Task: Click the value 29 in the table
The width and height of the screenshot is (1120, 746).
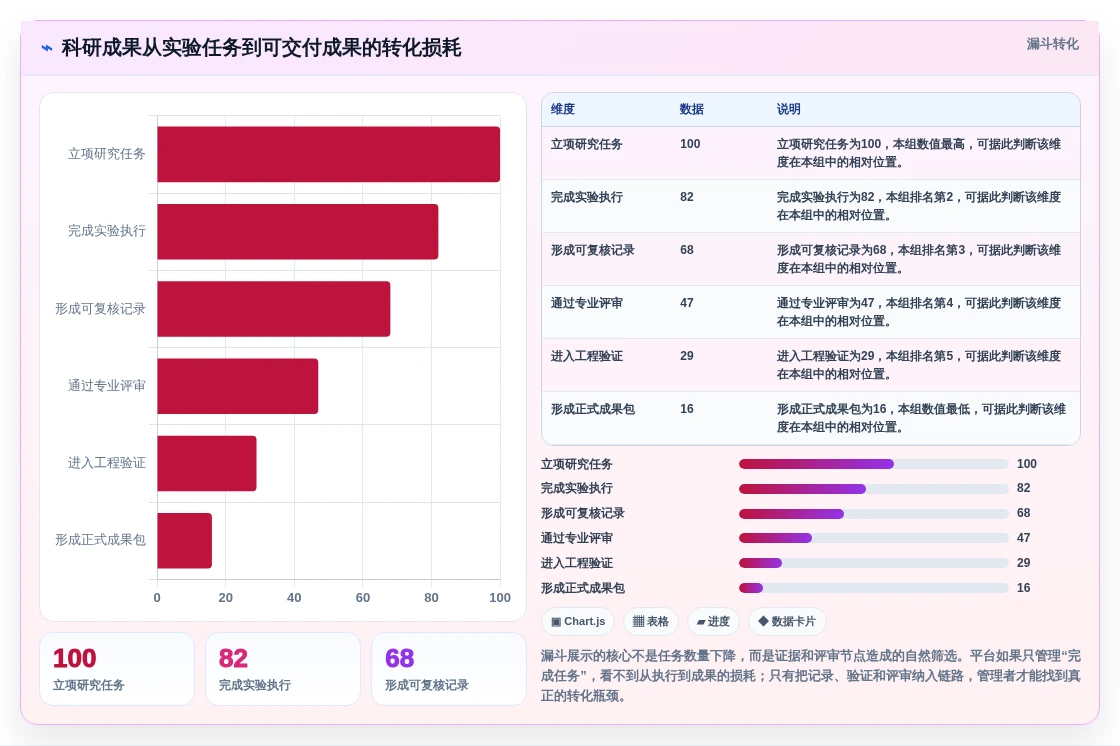Action: click(x=686, y=356)
